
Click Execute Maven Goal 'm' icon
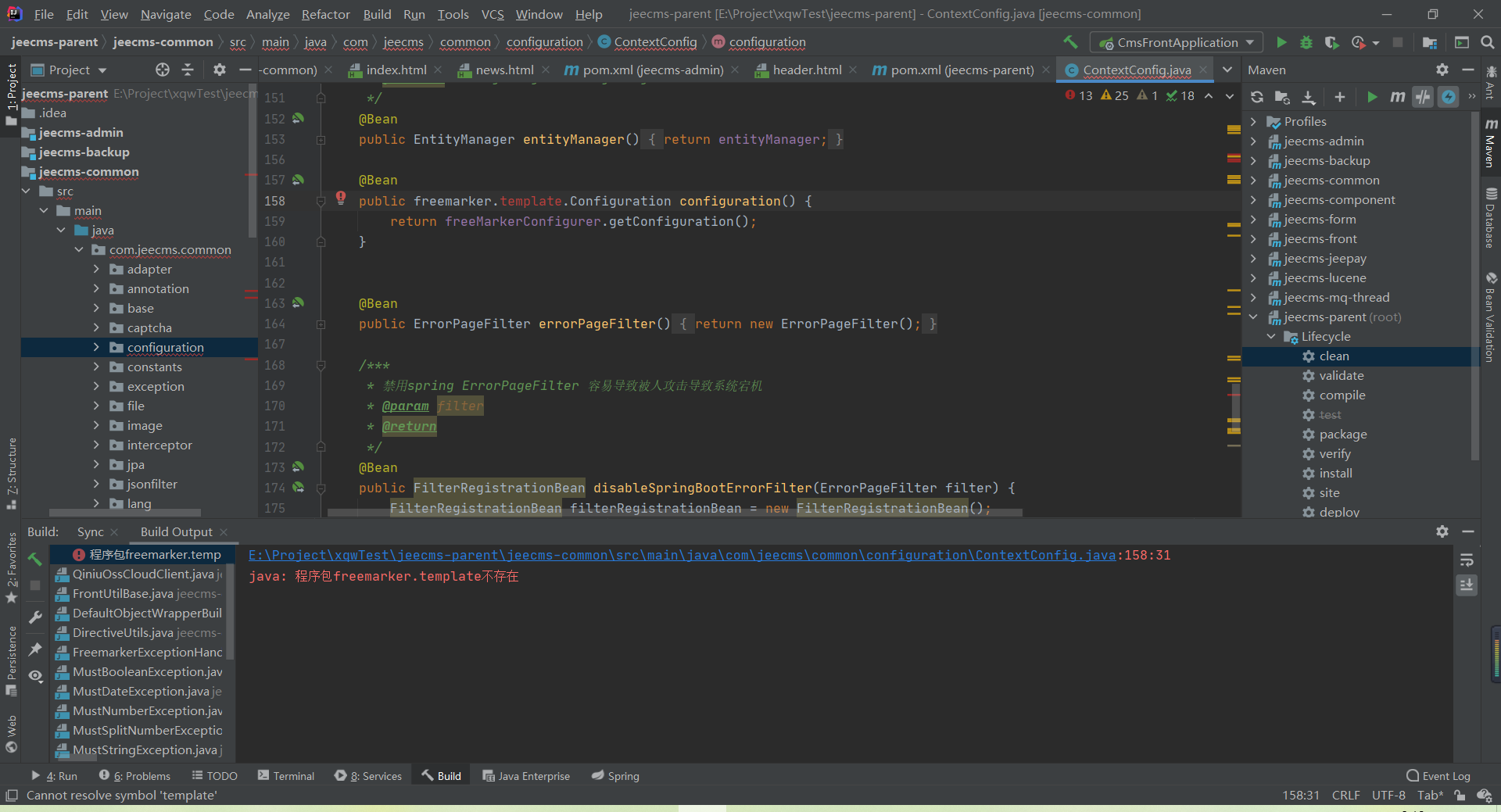click(1397, 97)
